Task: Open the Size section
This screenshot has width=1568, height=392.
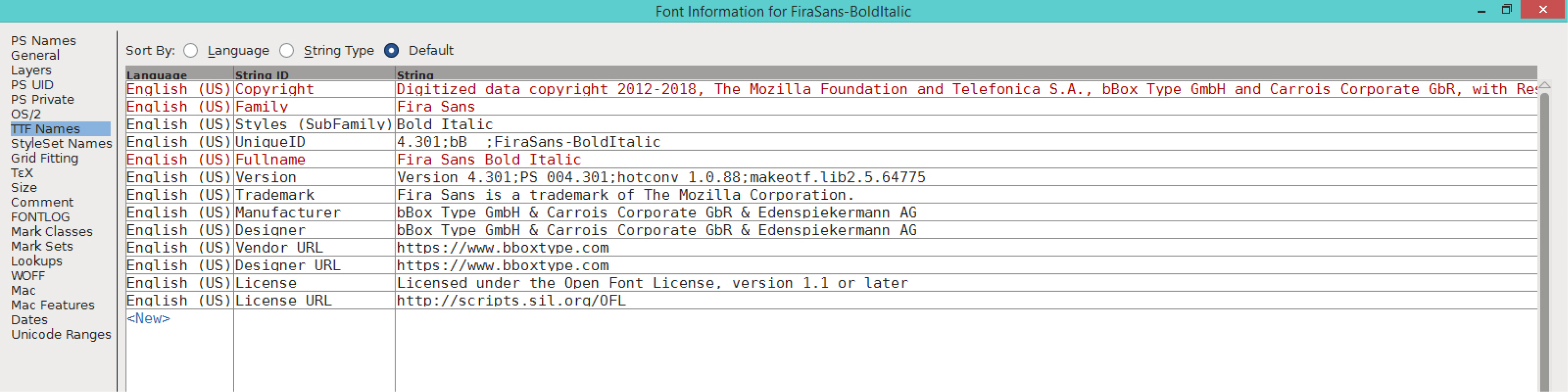Action: (x=24, y=188)
